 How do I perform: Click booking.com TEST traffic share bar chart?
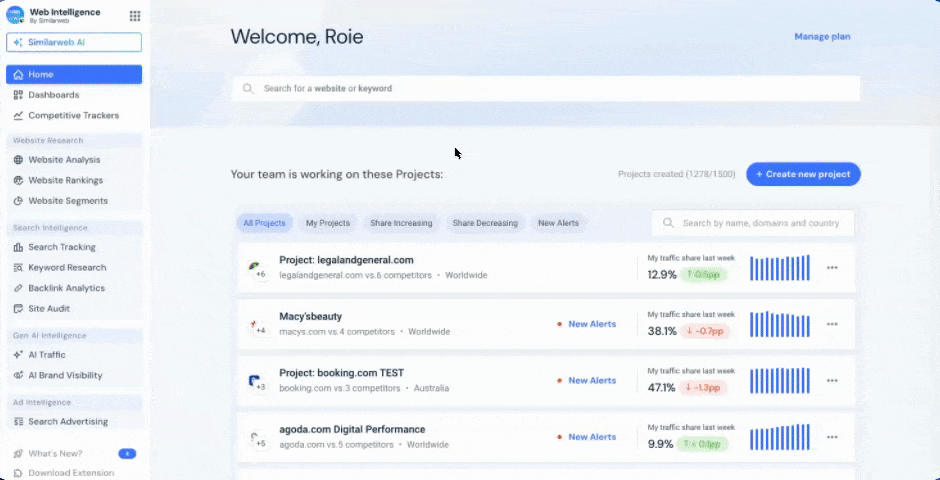(x=780, y=381)
